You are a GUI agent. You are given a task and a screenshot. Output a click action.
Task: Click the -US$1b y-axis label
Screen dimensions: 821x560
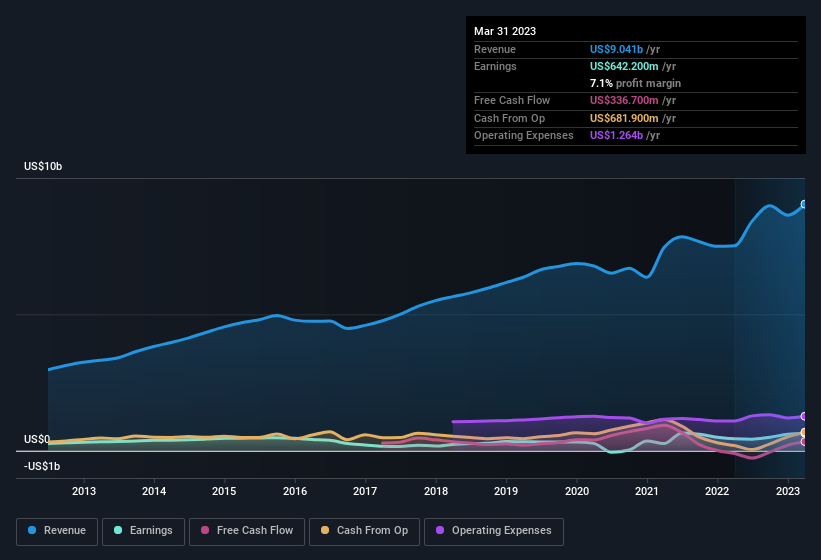pos(42,466)
